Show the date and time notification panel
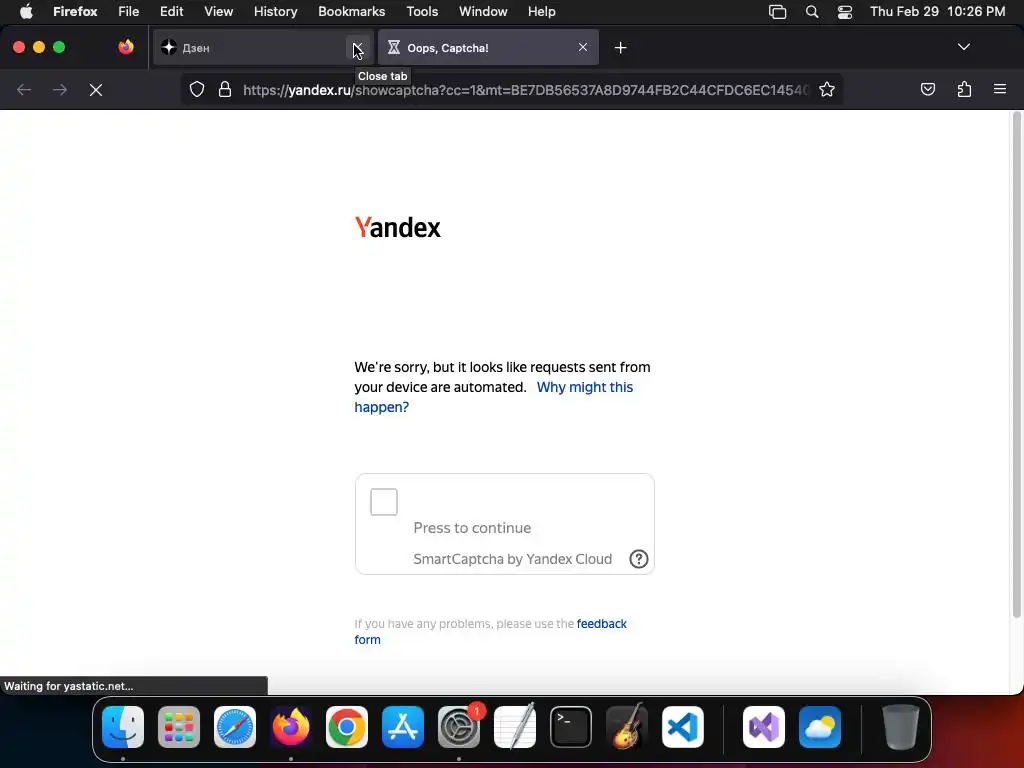Screen dimensions: 1024x768 click(x=937, y=11)
